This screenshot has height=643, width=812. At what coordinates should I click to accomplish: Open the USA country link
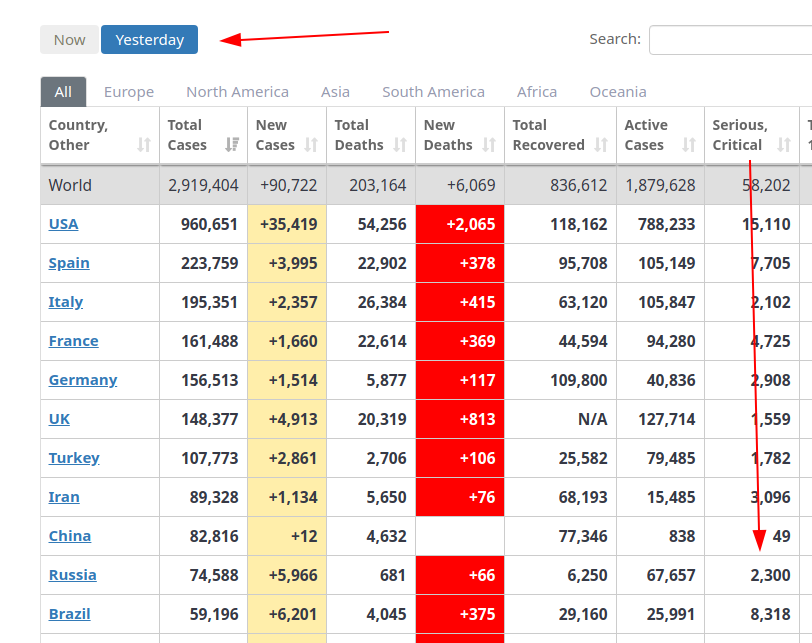point(63,224)
